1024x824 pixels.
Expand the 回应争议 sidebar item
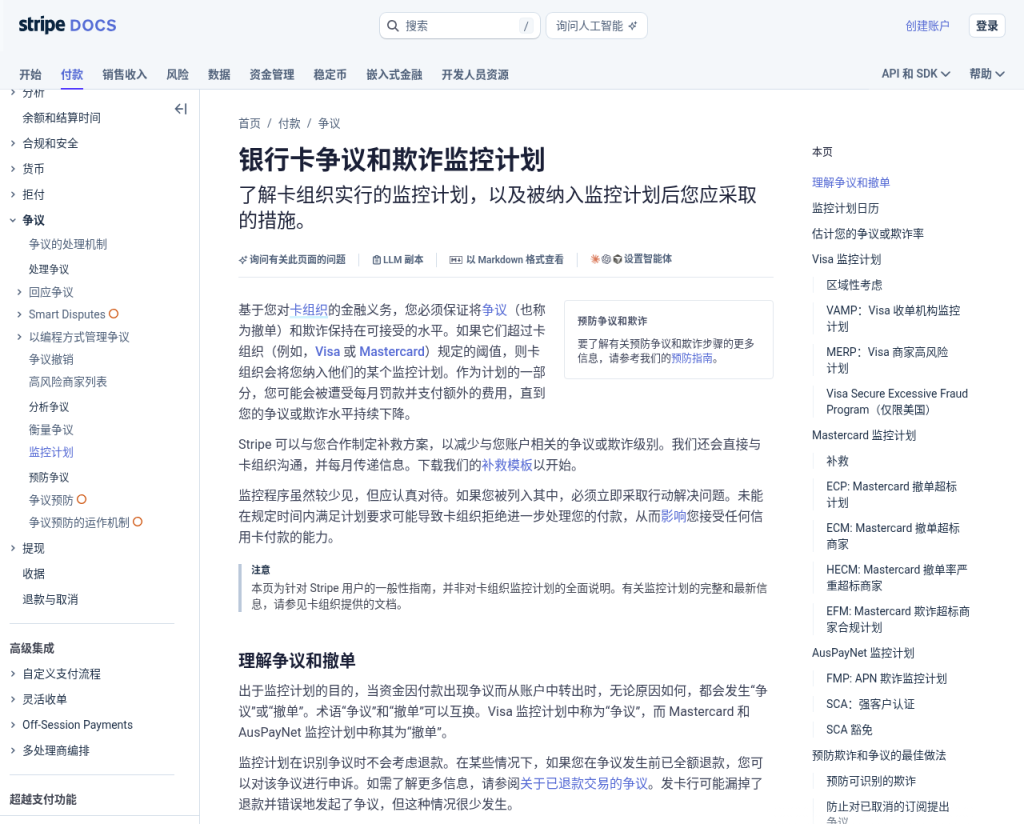coord(19,293)
